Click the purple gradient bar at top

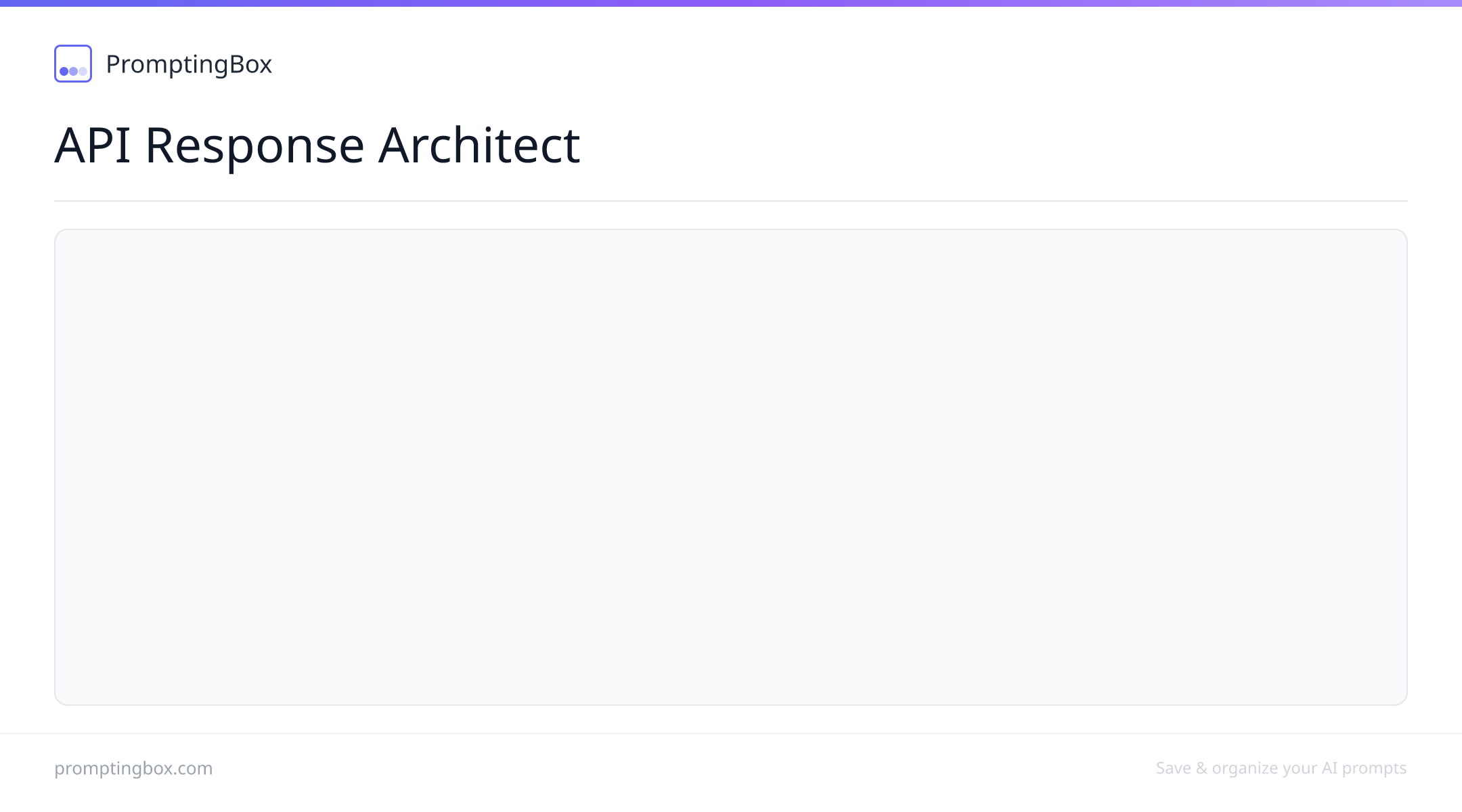[731, 3]
